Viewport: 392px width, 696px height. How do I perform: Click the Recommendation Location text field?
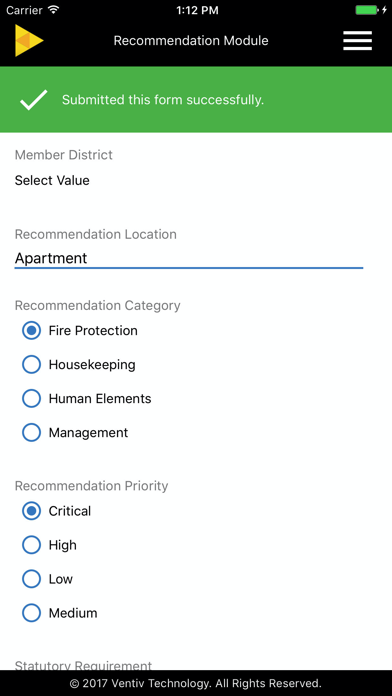click(189, 258)
